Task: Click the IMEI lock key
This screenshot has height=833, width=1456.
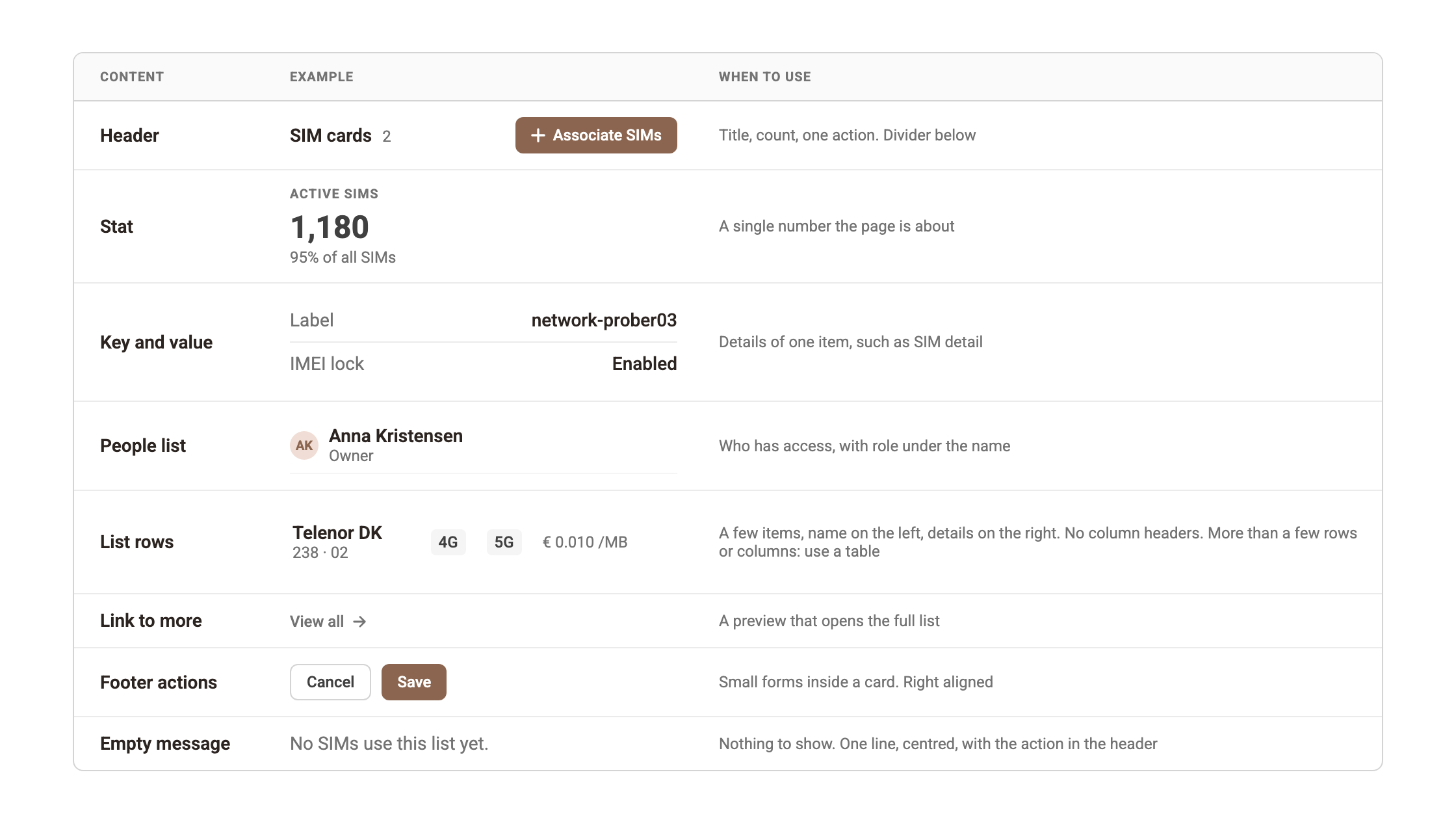Action: (x=327, y=364)
